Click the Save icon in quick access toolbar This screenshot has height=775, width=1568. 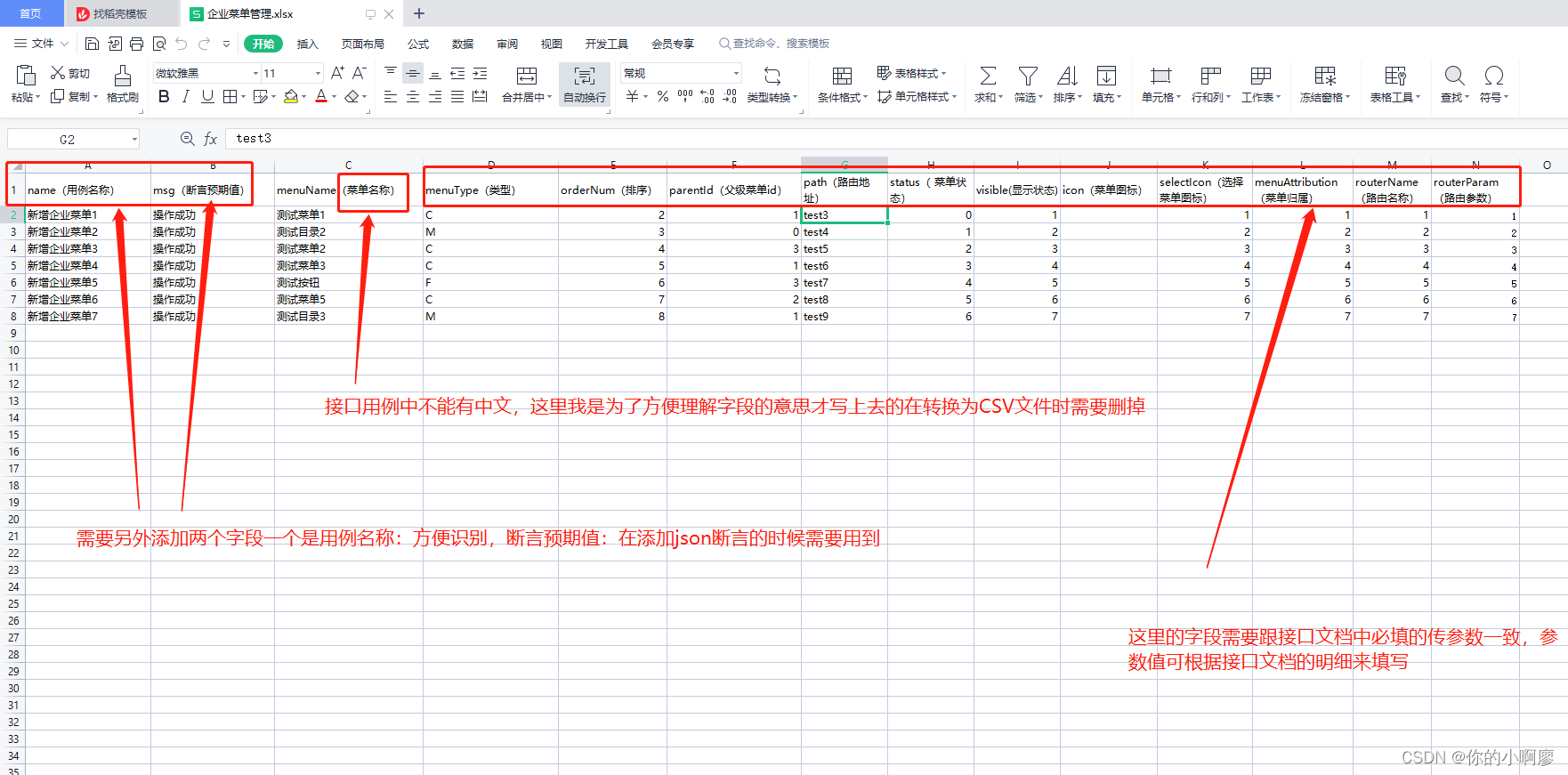pos(92,44)
